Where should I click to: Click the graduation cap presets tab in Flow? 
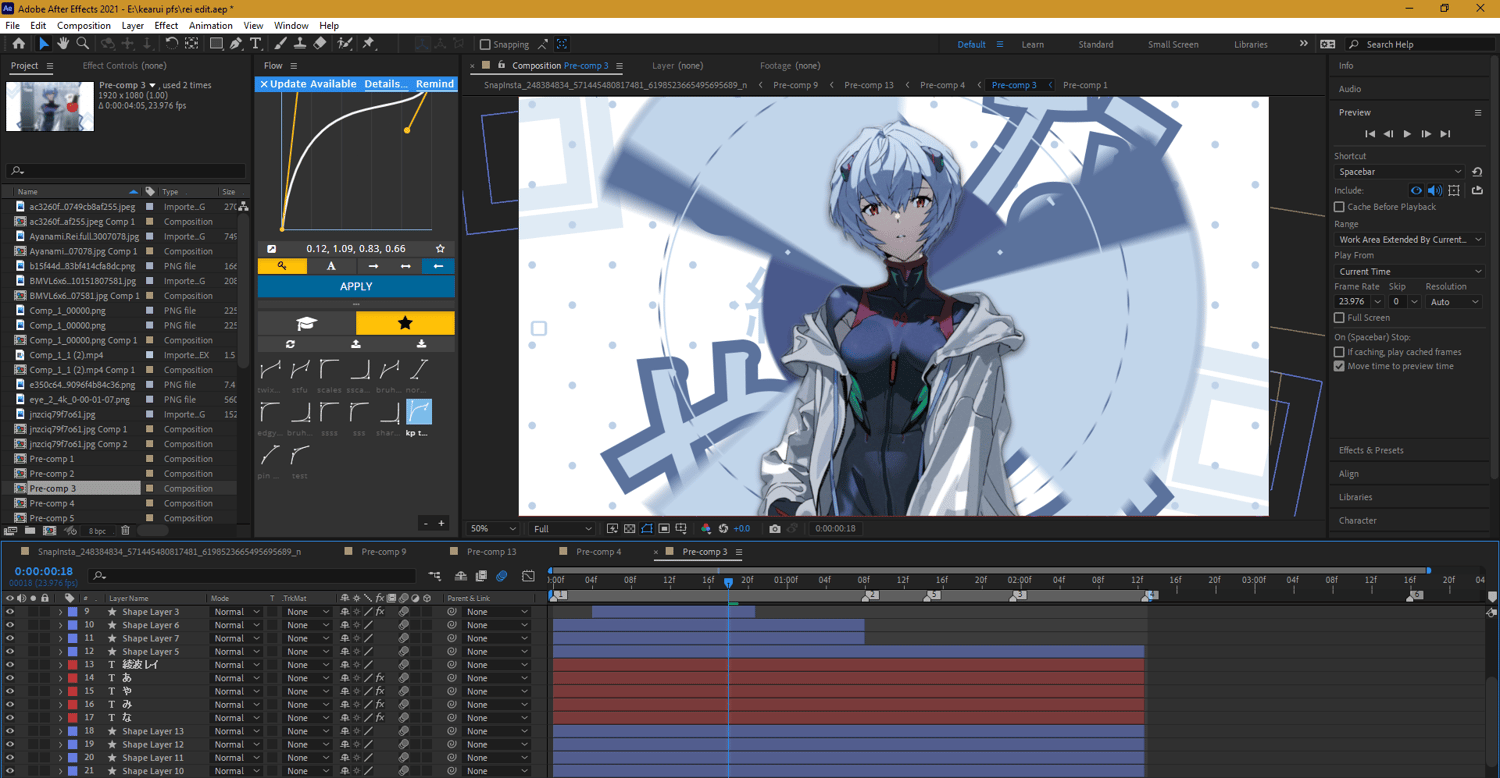click(x=307, y=323)
